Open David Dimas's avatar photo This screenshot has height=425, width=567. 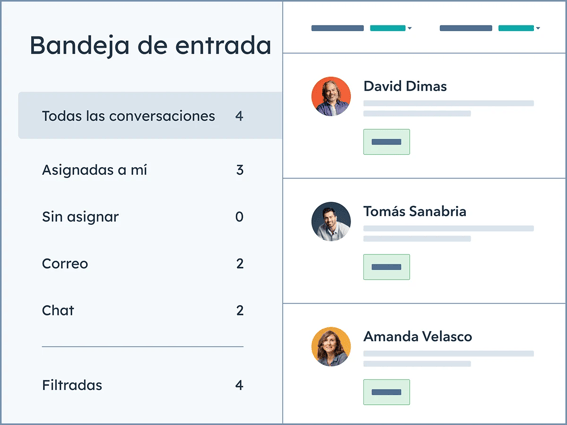tap(331, 96)
